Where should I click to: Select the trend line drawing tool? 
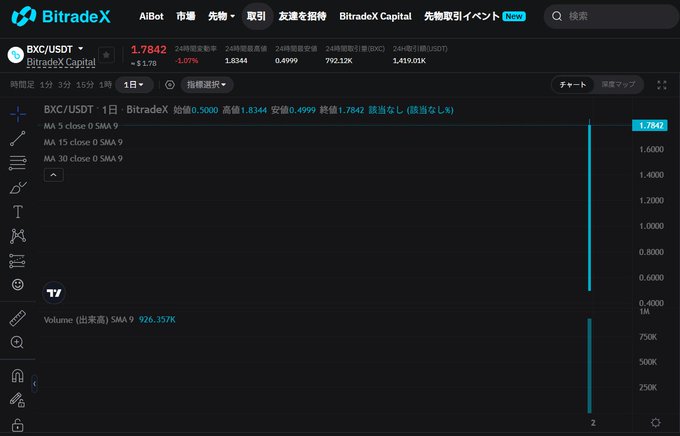(18, 138)
